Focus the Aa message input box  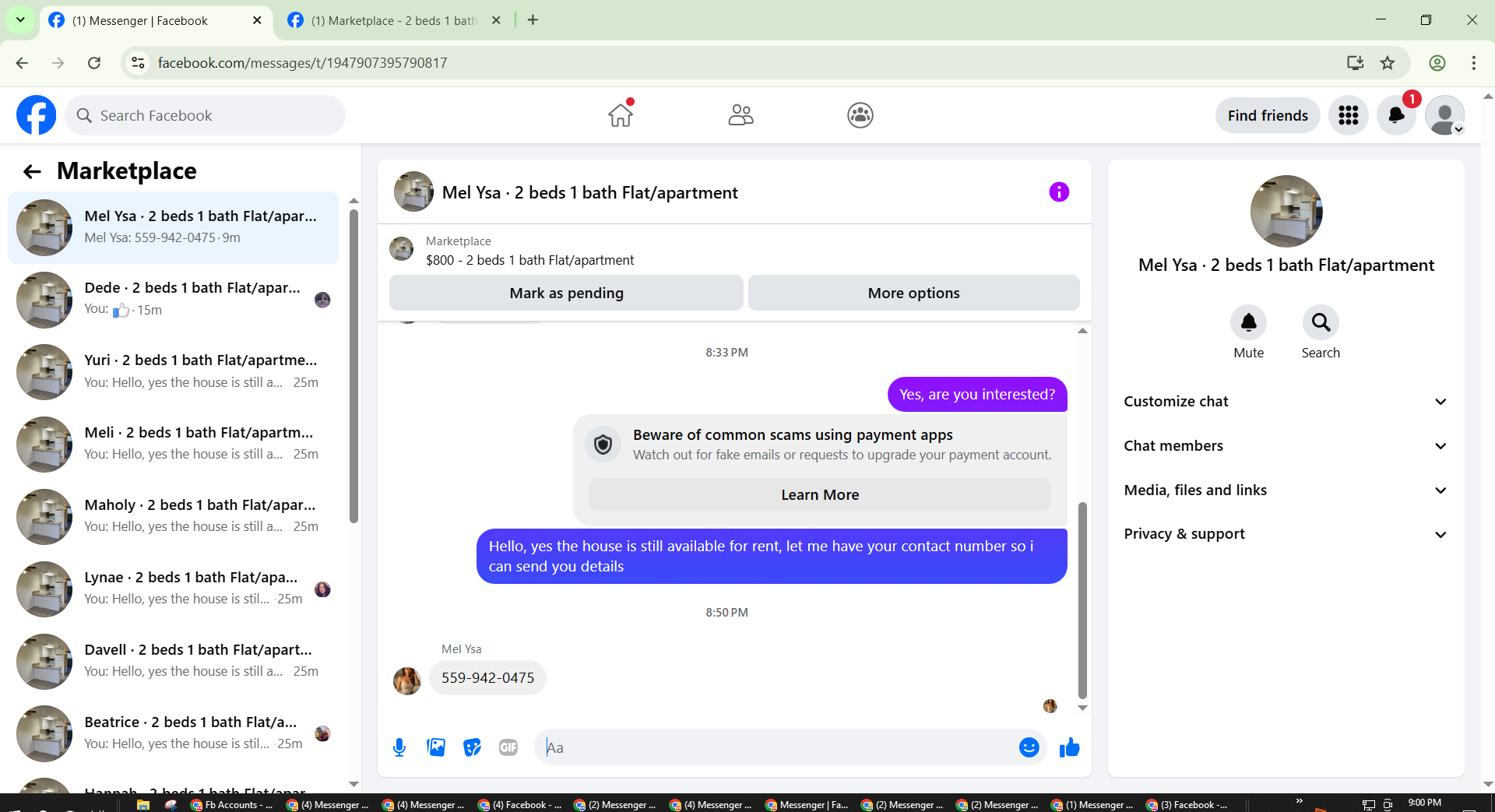click(777, 747)
